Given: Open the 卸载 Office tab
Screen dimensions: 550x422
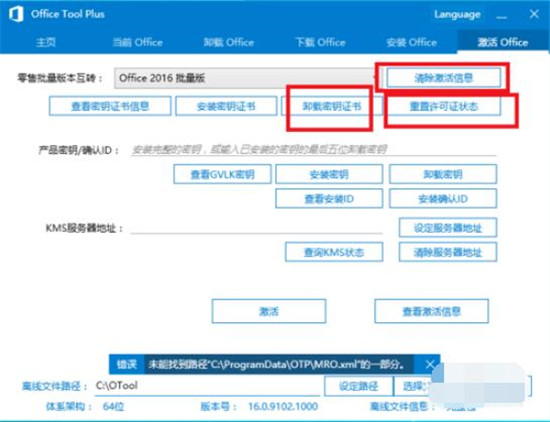Looking at the screenshot, I should click(x=229, y=42).
